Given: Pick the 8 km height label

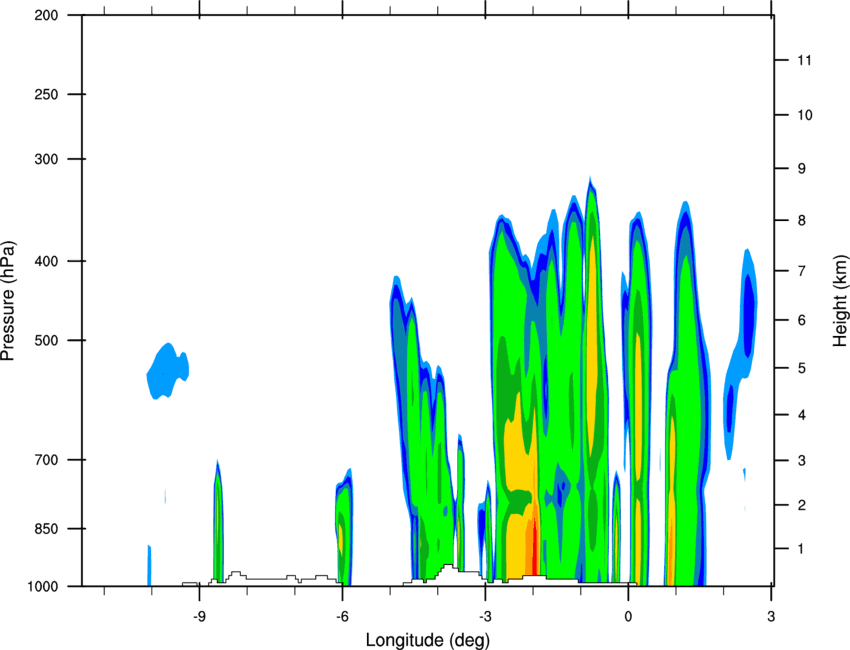Looking at the screenshot, I should click(x=801, y=220).
